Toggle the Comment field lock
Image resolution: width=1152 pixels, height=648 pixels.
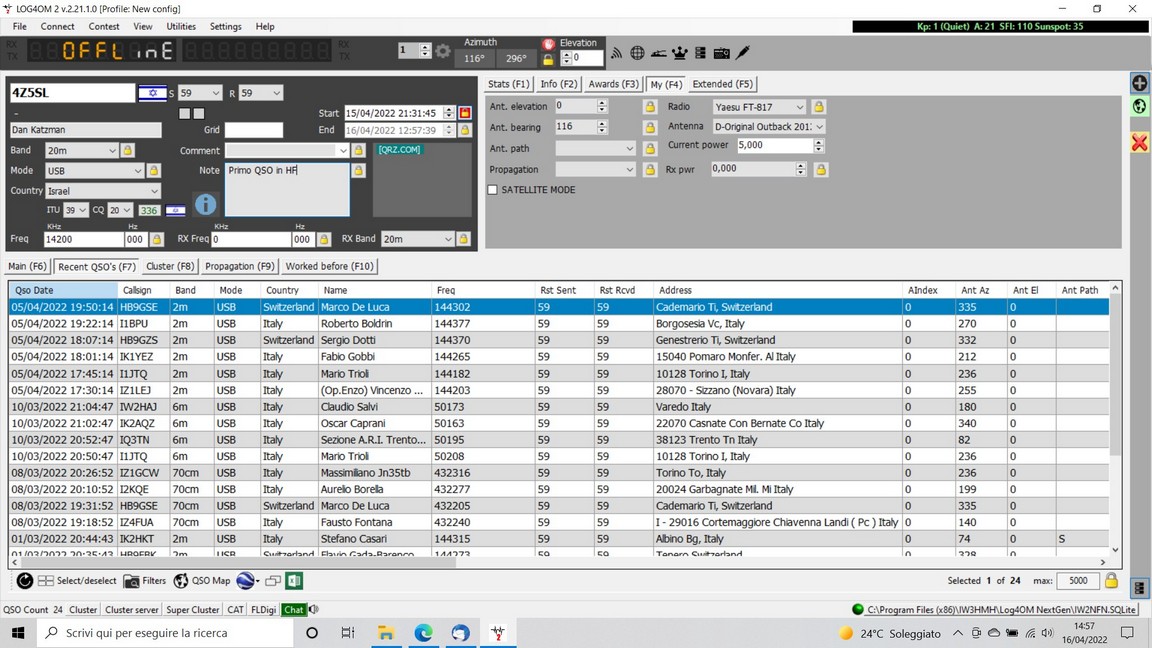(359, 150)
